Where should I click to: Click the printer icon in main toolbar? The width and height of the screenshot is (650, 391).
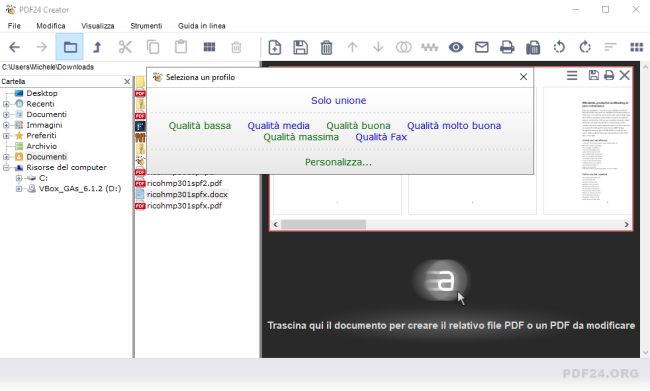click(x=507, y=47)
